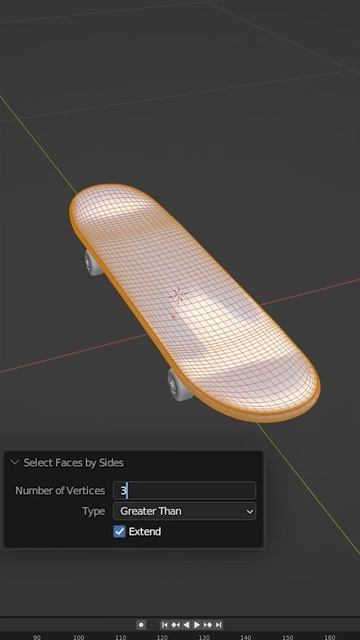Click frame 140 on the timeline ruler
Screen dimensions: 360x640
[246, 637]
